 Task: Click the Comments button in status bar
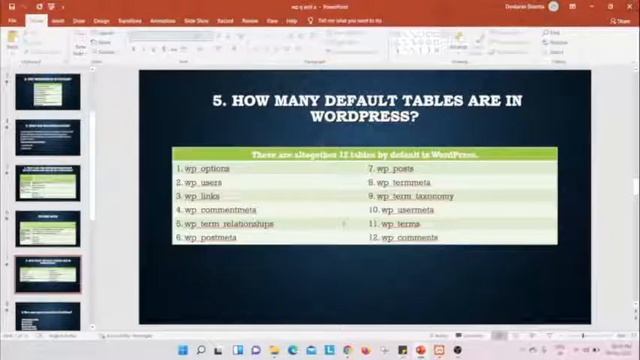(470, 336)
